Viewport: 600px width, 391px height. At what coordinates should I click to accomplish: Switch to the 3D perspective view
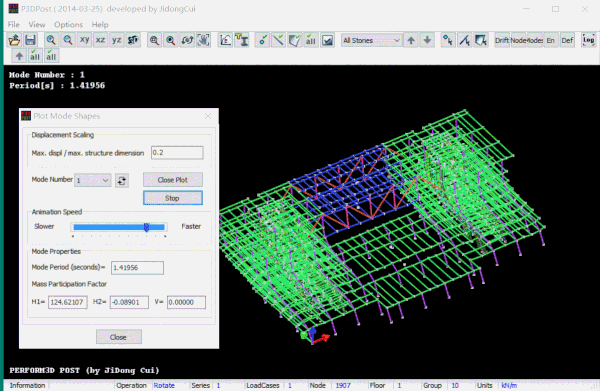(x=133, y=40)
